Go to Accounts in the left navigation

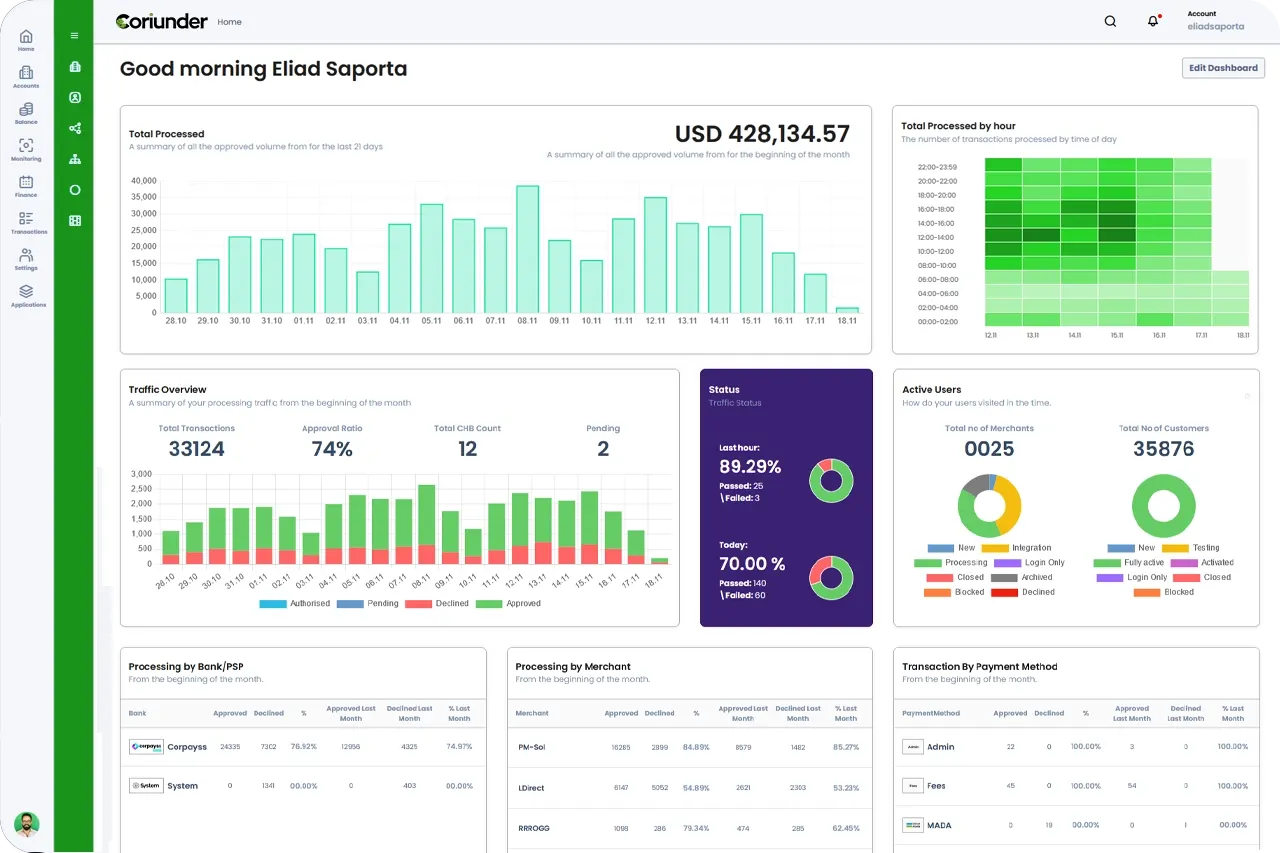(26, 77)
